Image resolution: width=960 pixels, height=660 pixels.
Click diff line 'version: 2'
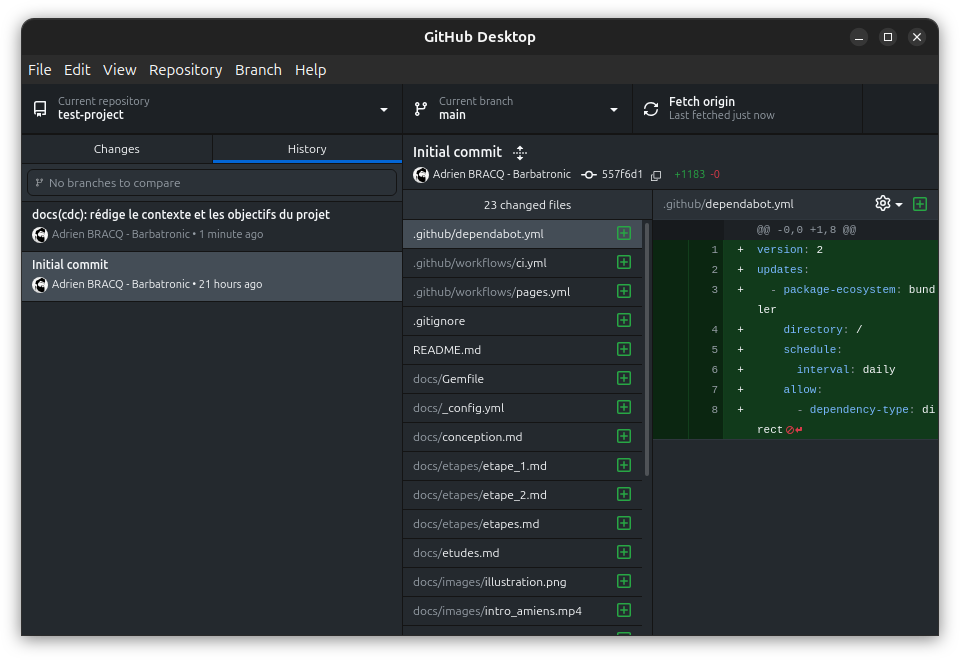(x=795, y=250)
